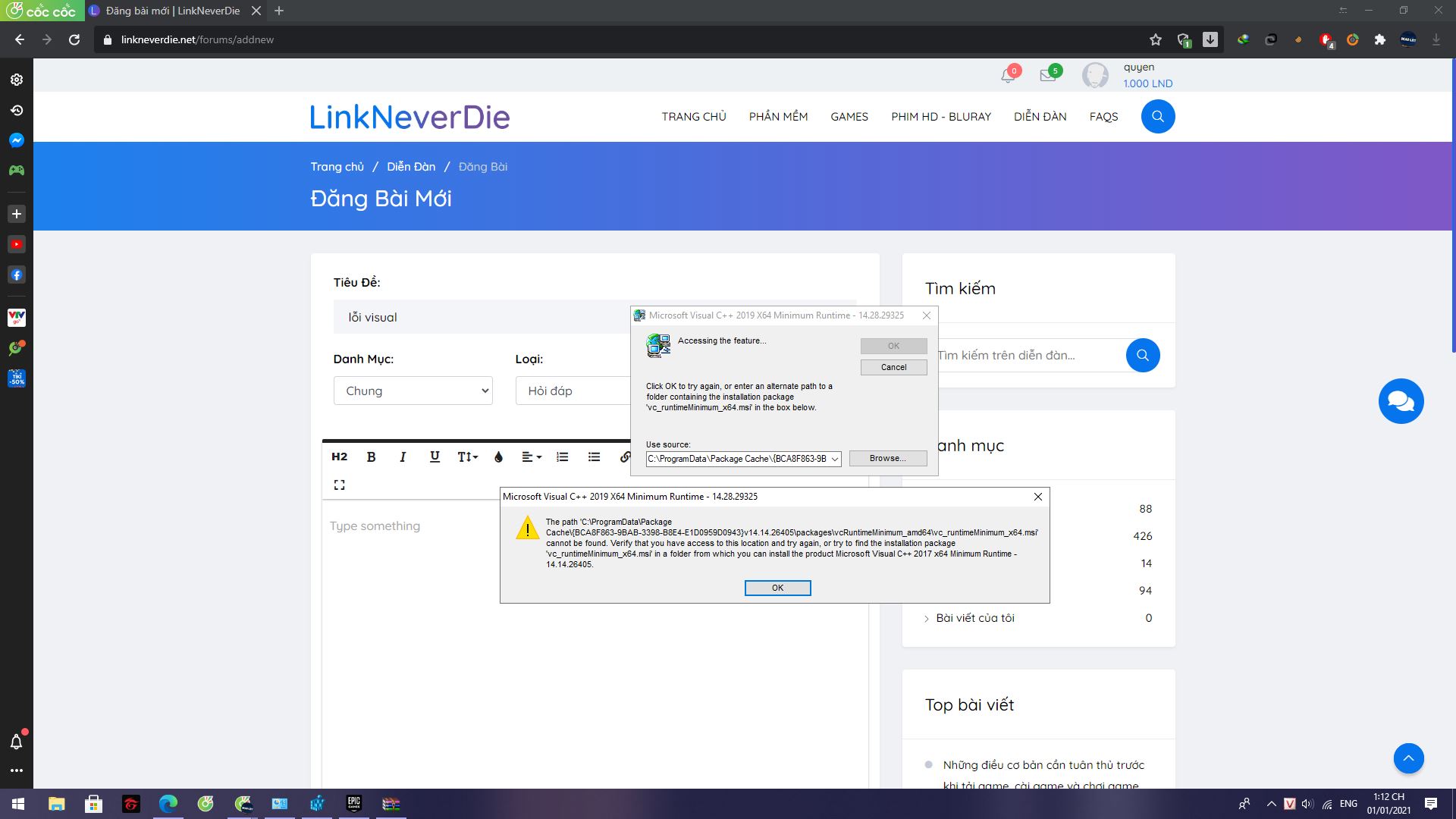The width and height of the screenshot is (1456, 819).
Task: Click the italic formatting icon
Action: [x=403, y=457]
